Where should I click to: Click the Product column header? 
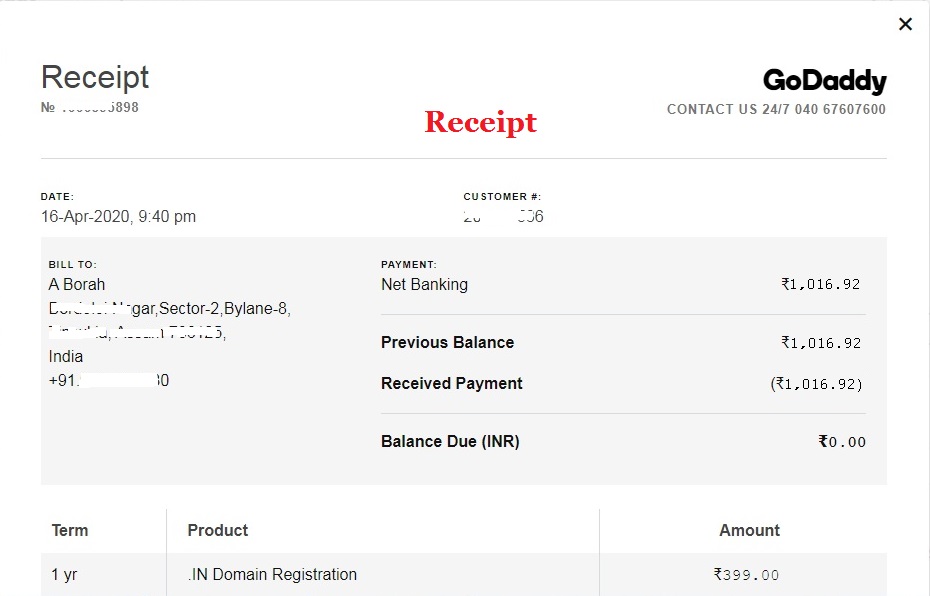[x=218, y=530]
